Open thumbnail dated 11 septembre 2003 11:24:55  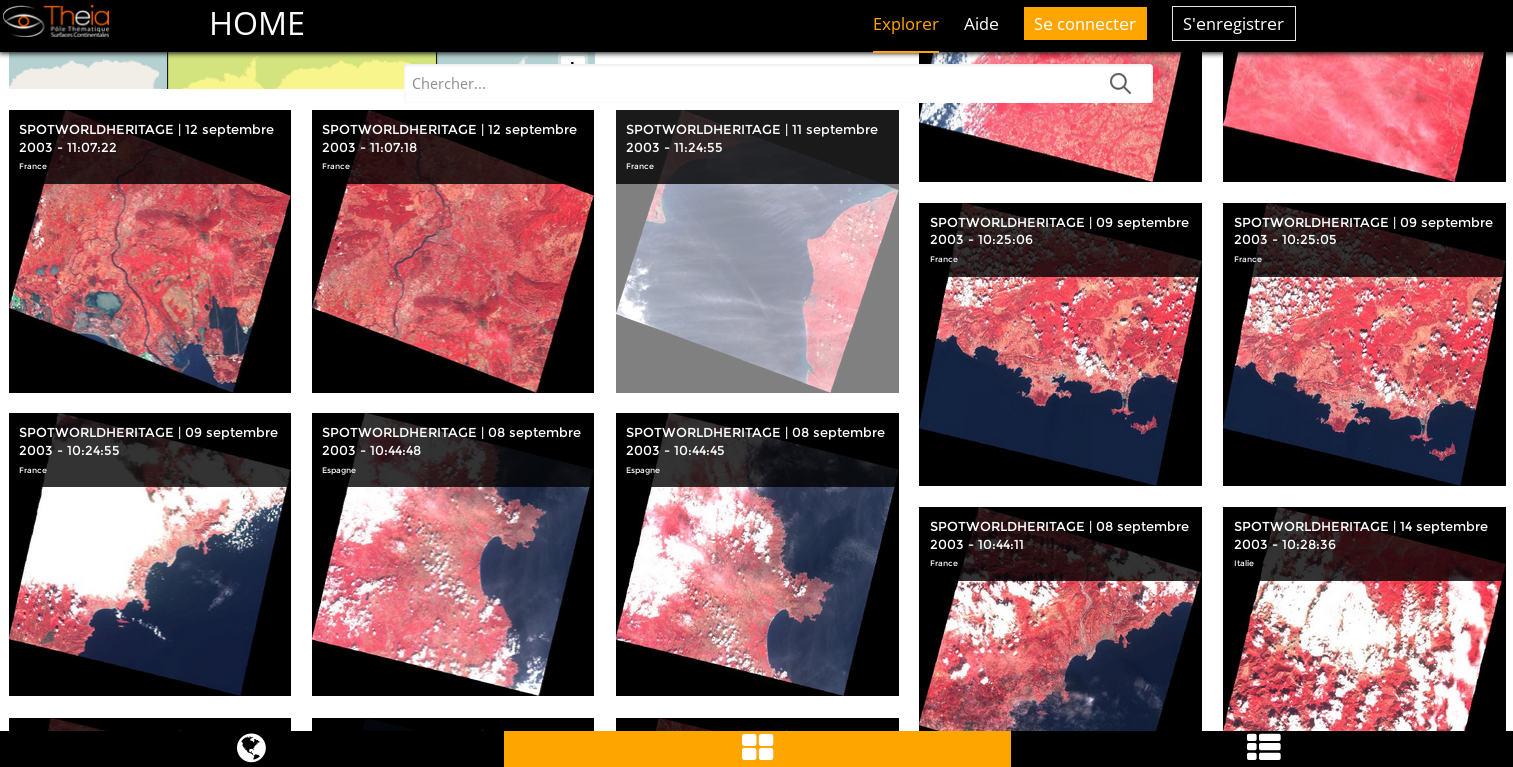coord(757,251)
